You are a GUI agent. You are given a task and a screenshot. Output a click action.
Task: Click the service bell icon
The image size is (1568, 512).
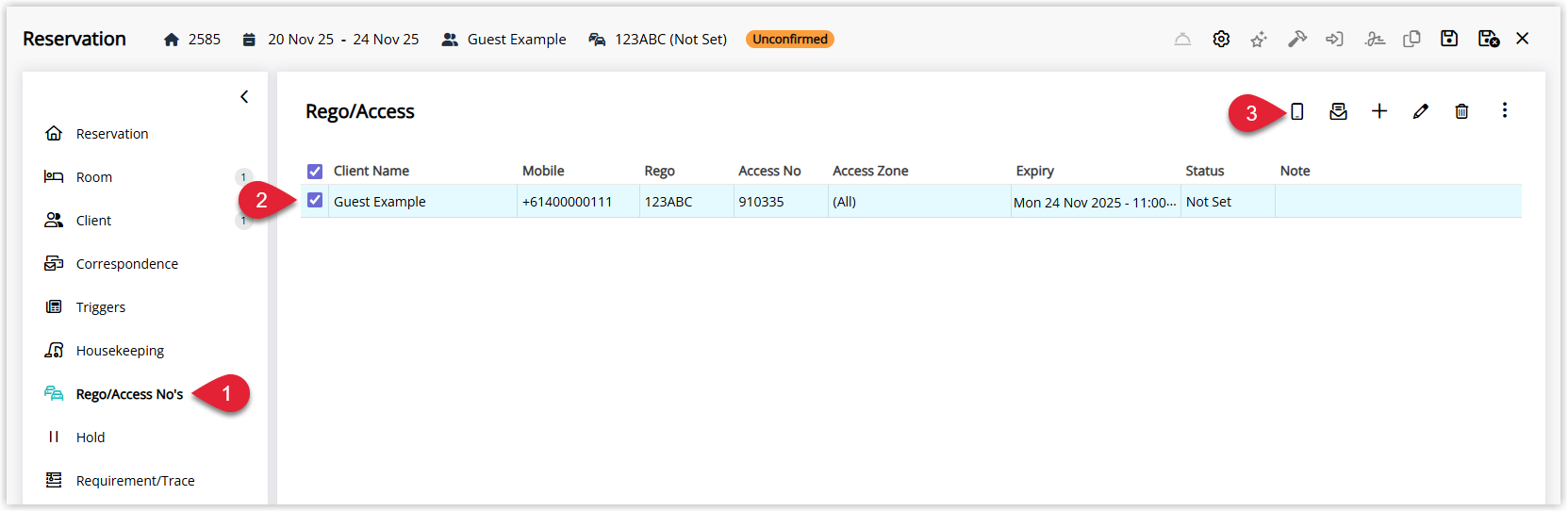pyautogui.click(x=1182, y=39)
